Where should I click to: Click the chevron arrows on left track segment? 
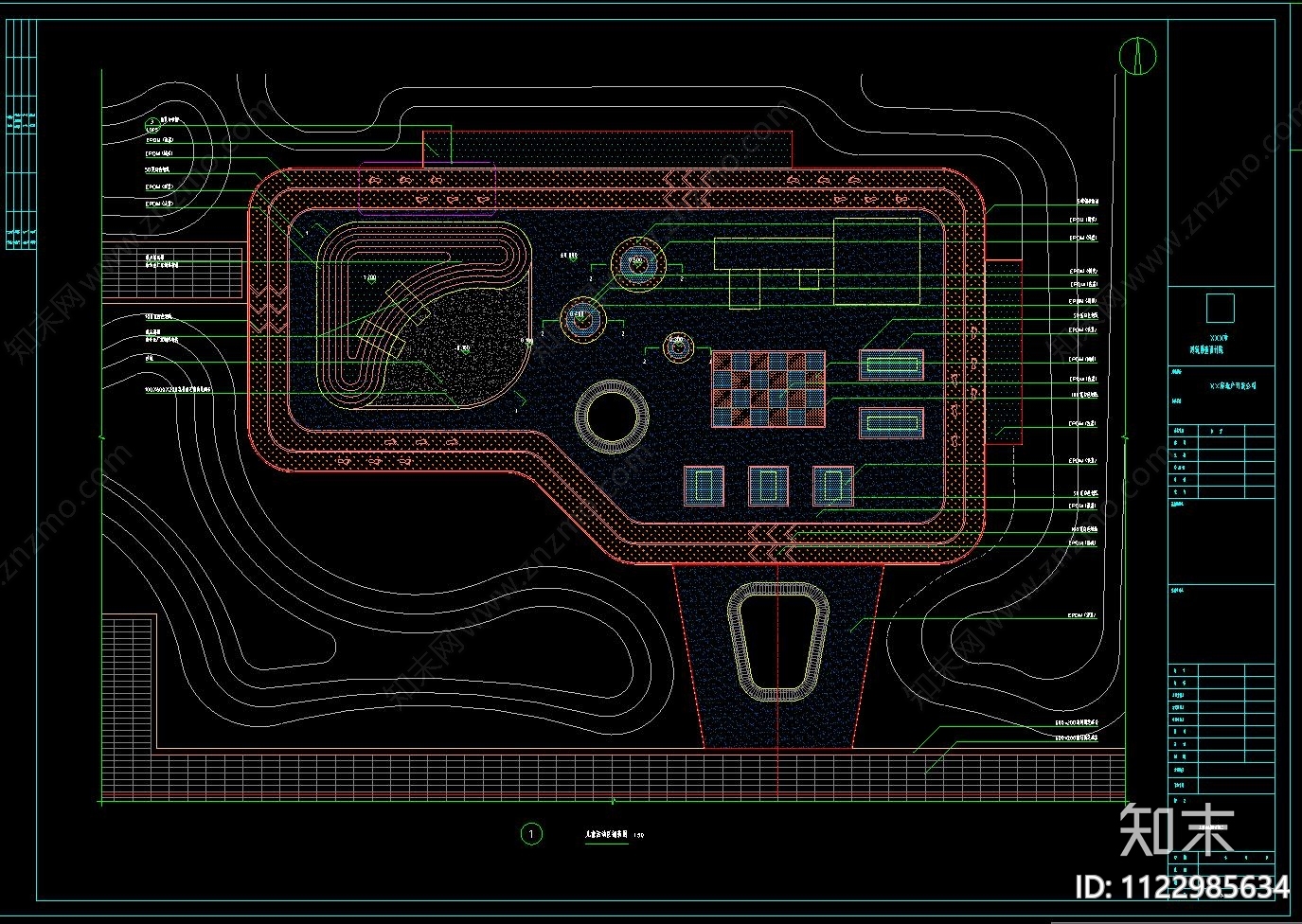[267, 309]
